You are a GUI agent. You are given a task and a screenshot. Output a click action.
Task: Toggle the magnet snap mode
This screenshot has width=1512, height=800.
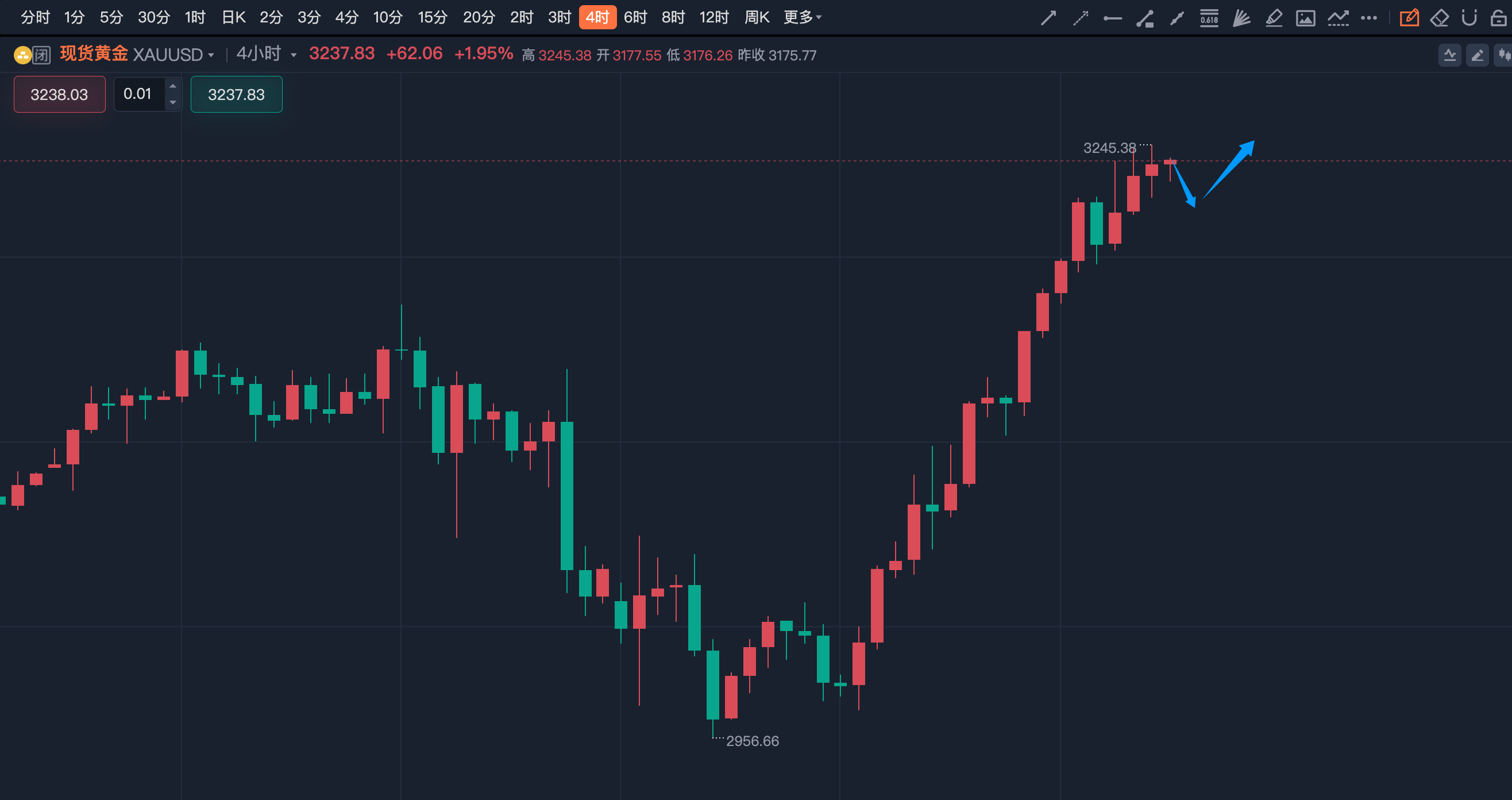coord(1469,18)
